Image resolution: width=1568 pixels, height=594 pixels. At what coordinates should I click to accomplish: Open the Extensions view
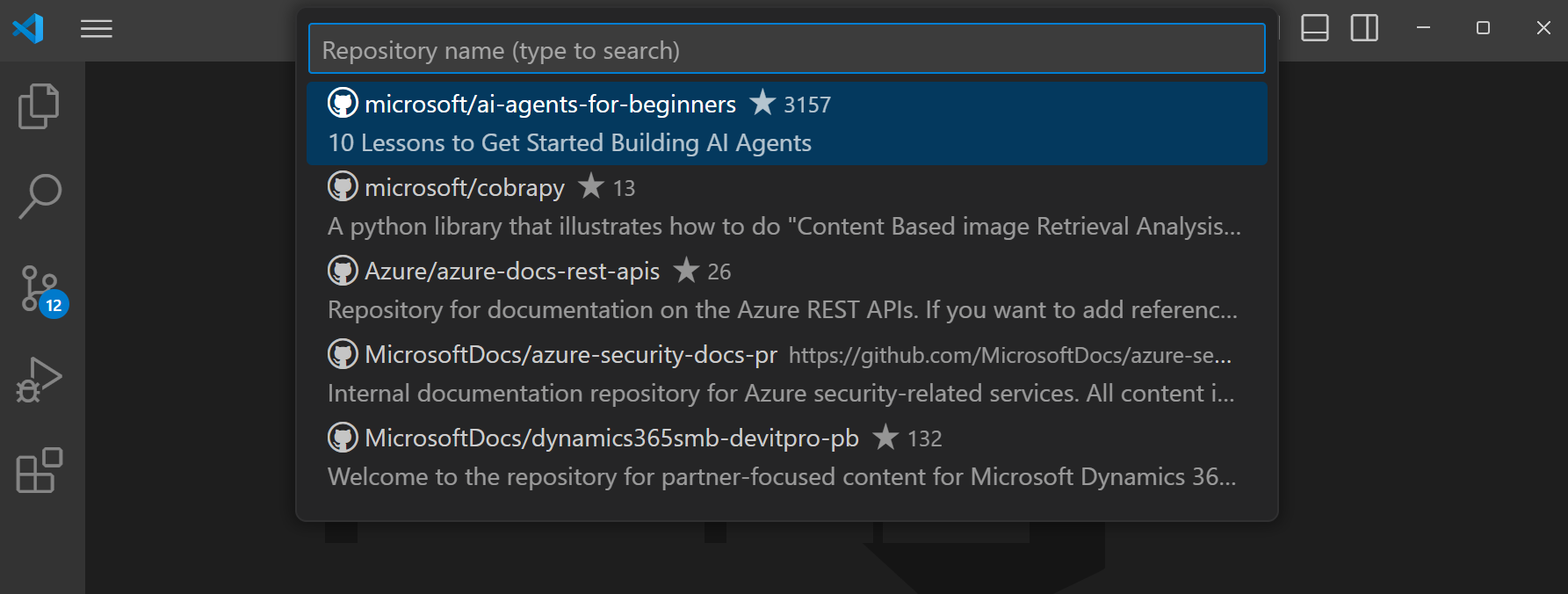click(x=40, y=470)
